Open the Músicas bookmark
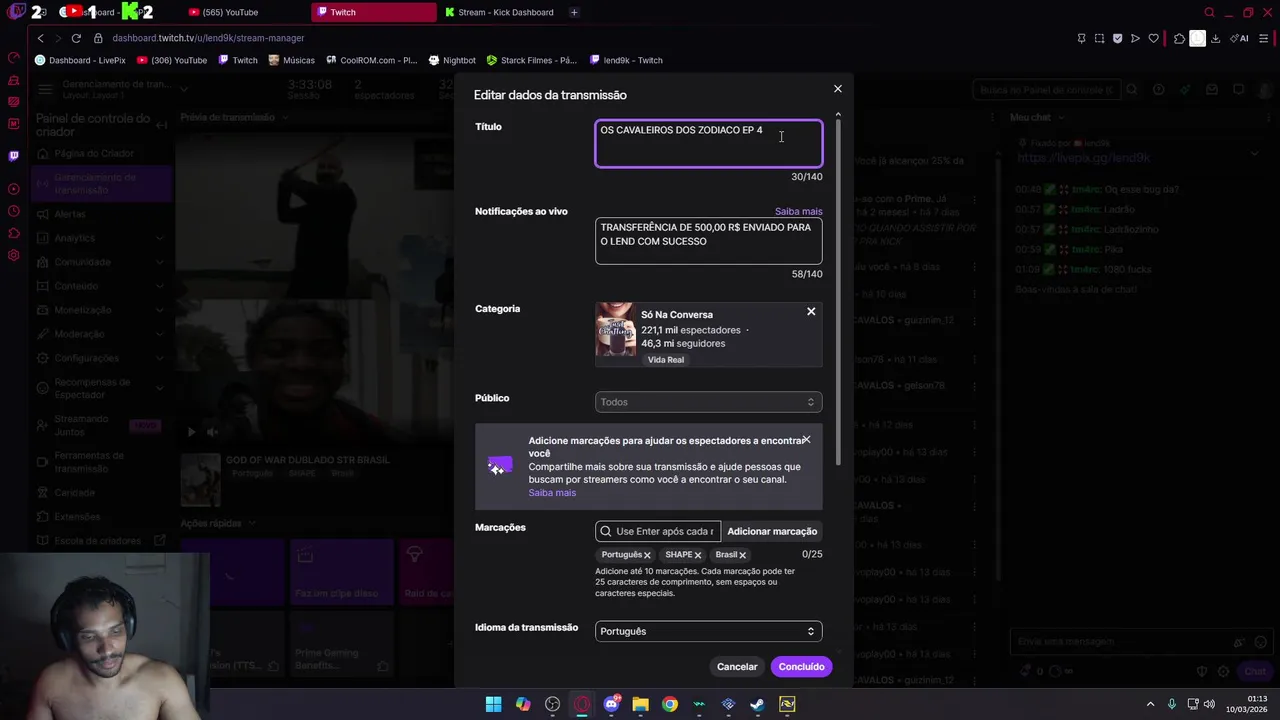 pos(291,60)
